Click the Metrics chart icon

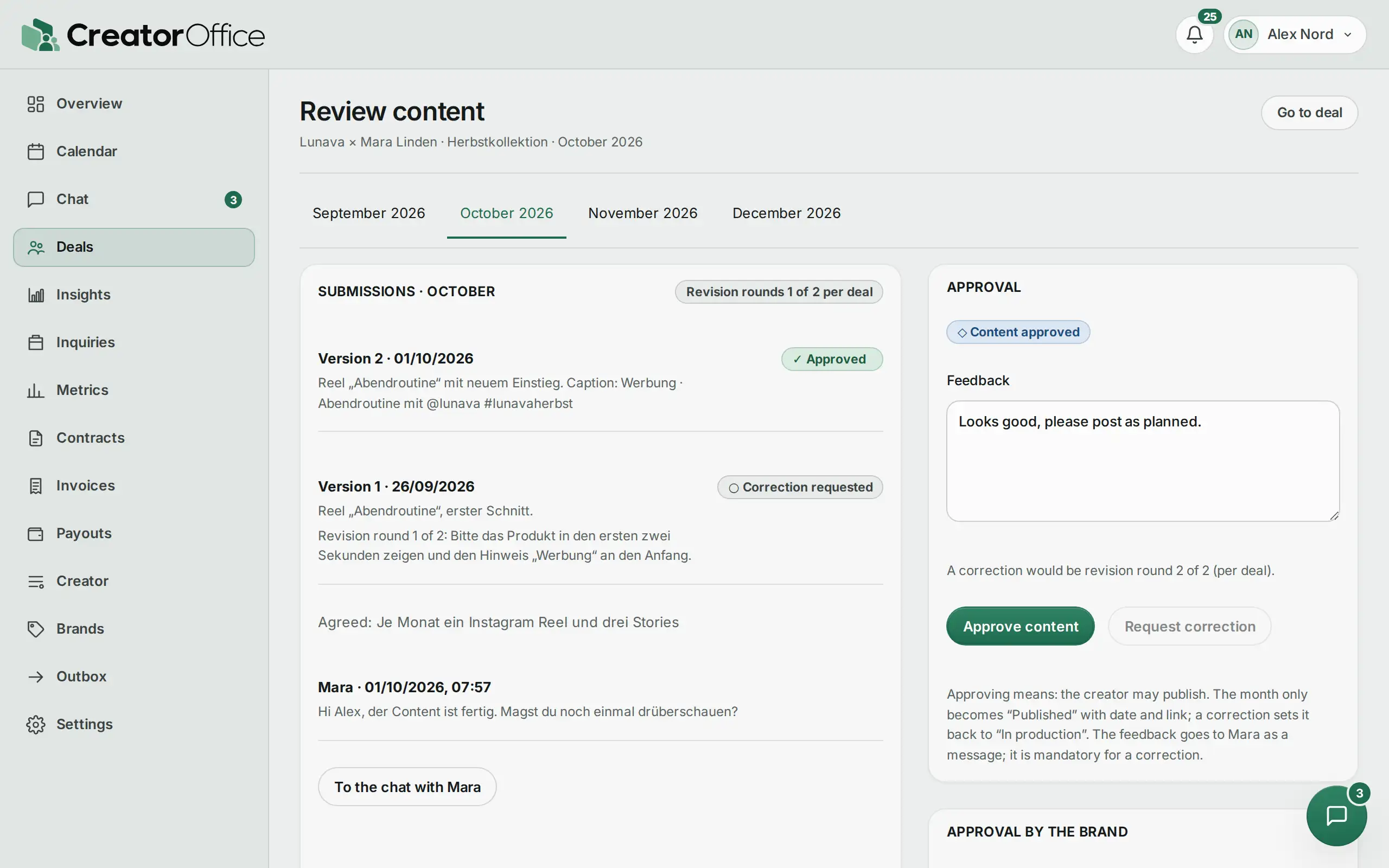coord(36,391)
